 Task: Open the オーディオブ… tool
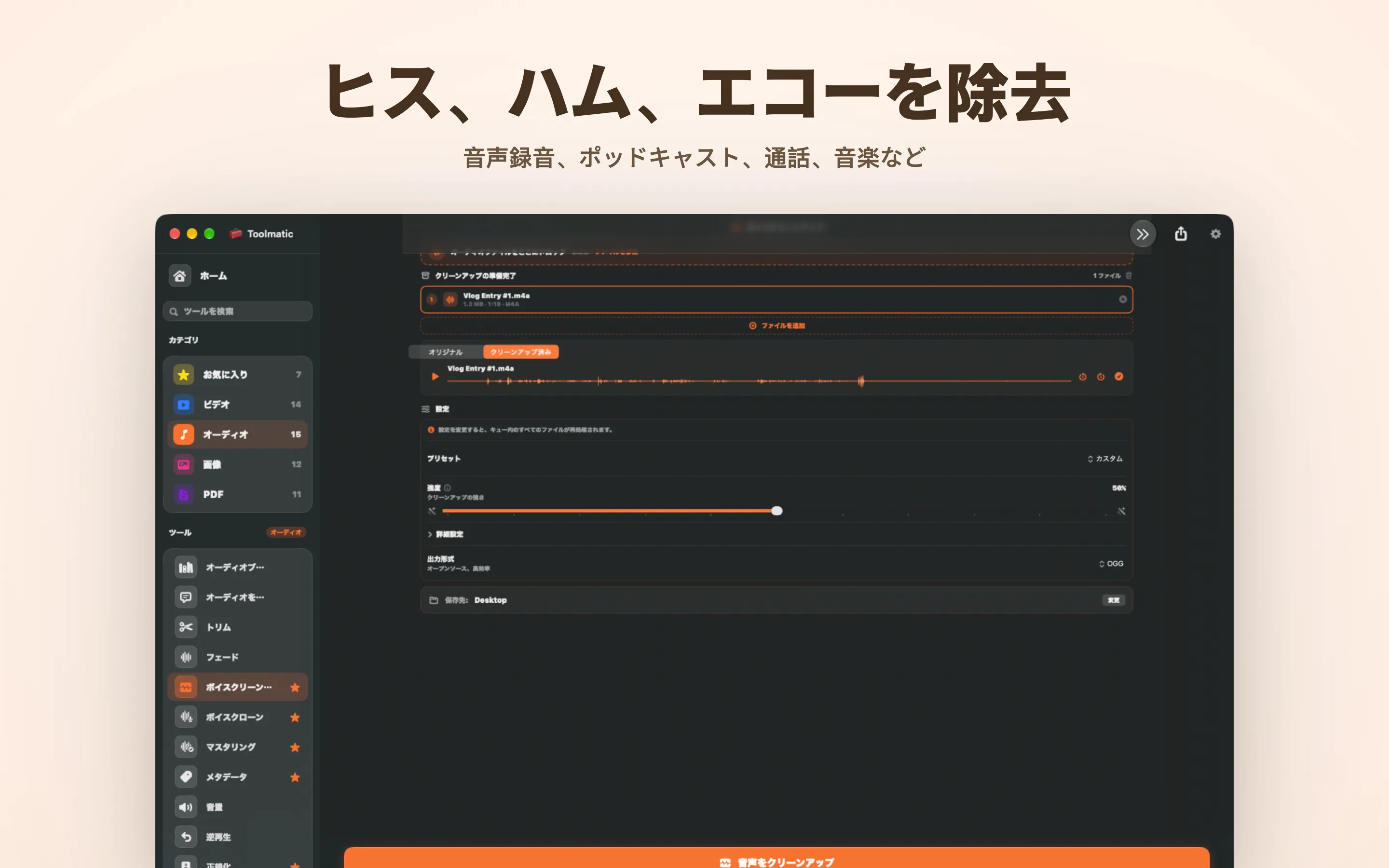coord(238,567)
